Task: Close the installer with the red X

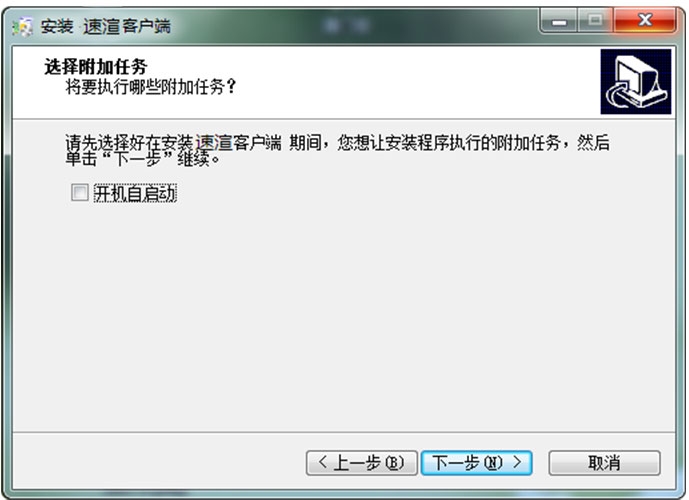Action: (645, 21)
